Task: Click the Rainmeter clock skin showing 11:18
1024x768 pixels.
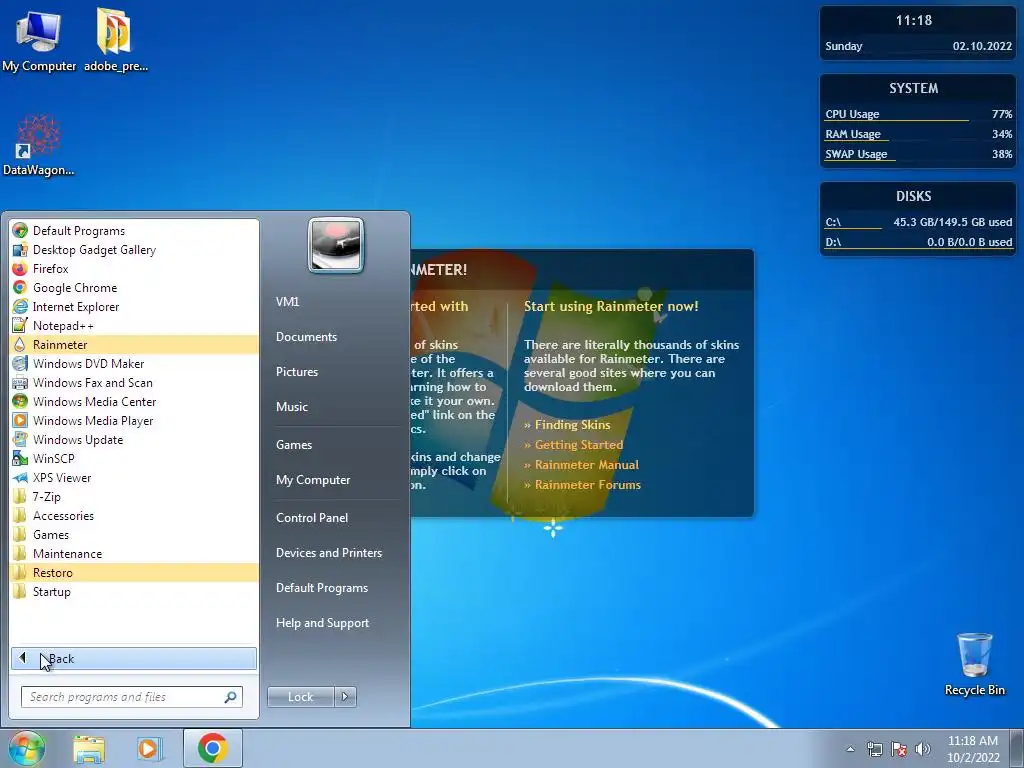Action: (918, 33)
